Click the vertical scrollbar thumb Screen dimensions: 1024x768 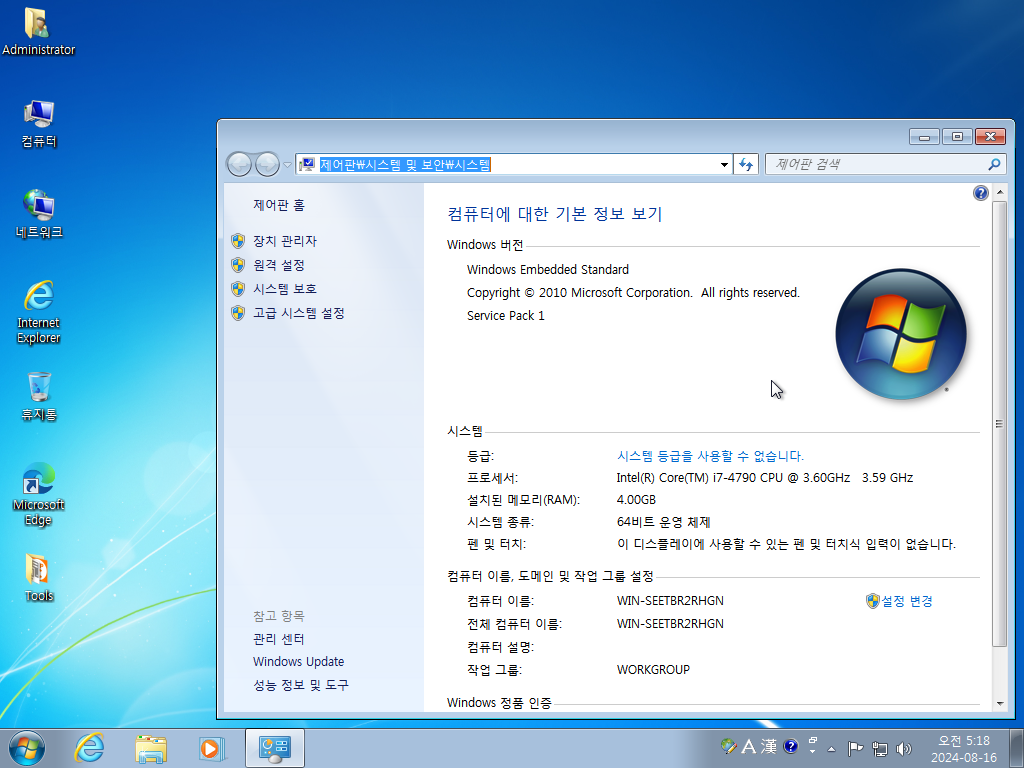(x=1000, y=423)
